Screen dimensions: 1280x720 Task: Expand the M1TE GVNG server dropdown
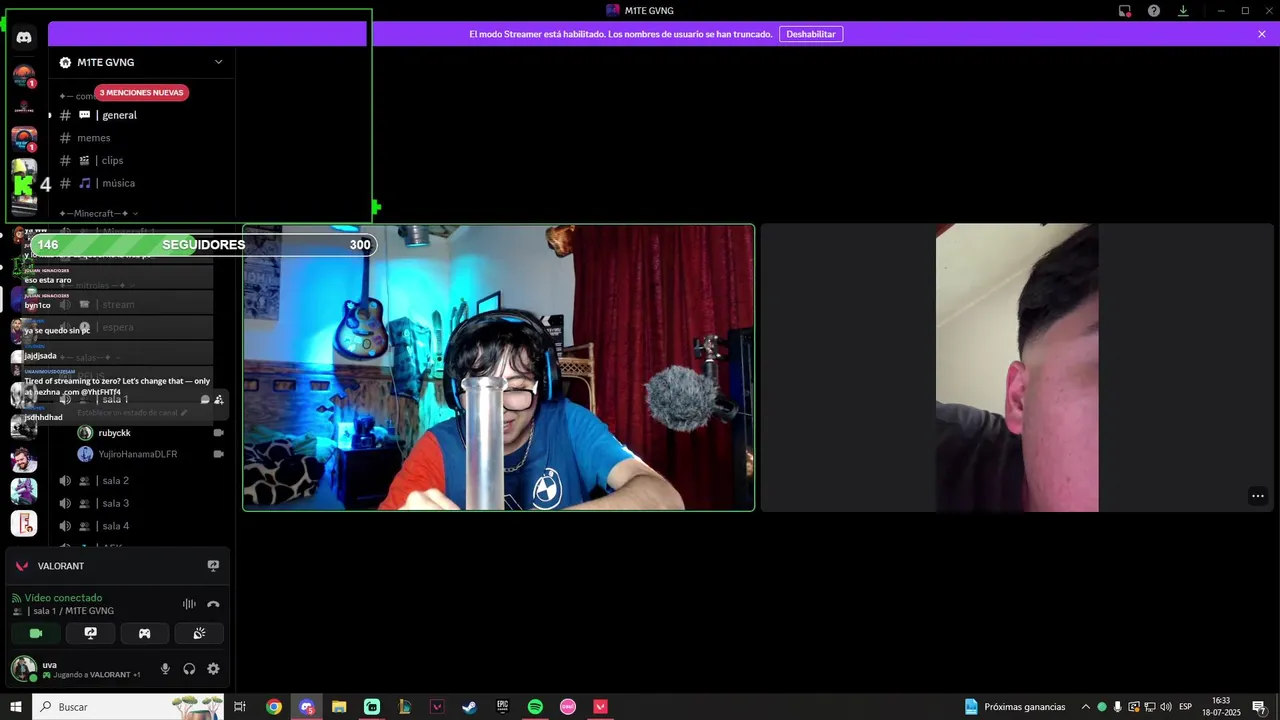tap(219, 62)
